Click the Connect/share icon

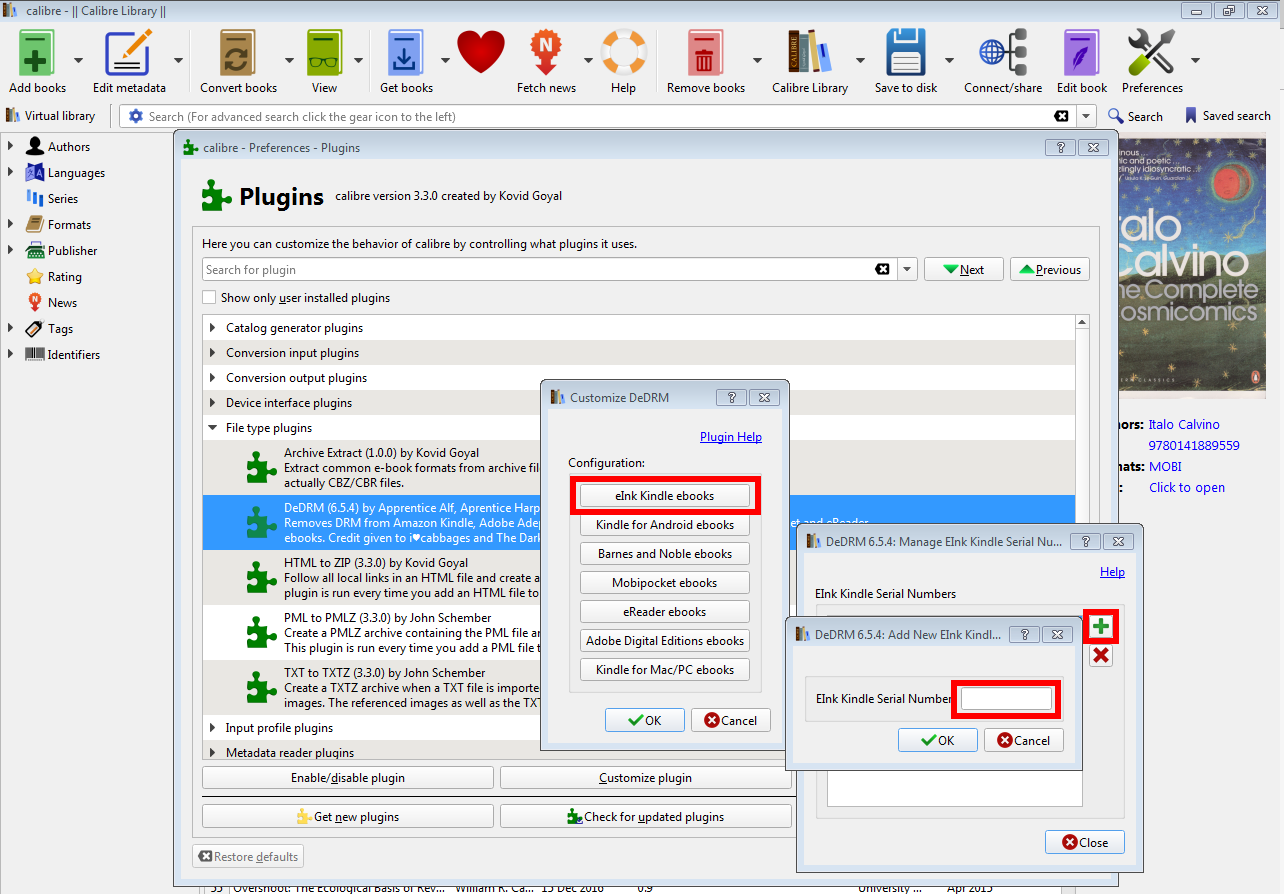1002,54
